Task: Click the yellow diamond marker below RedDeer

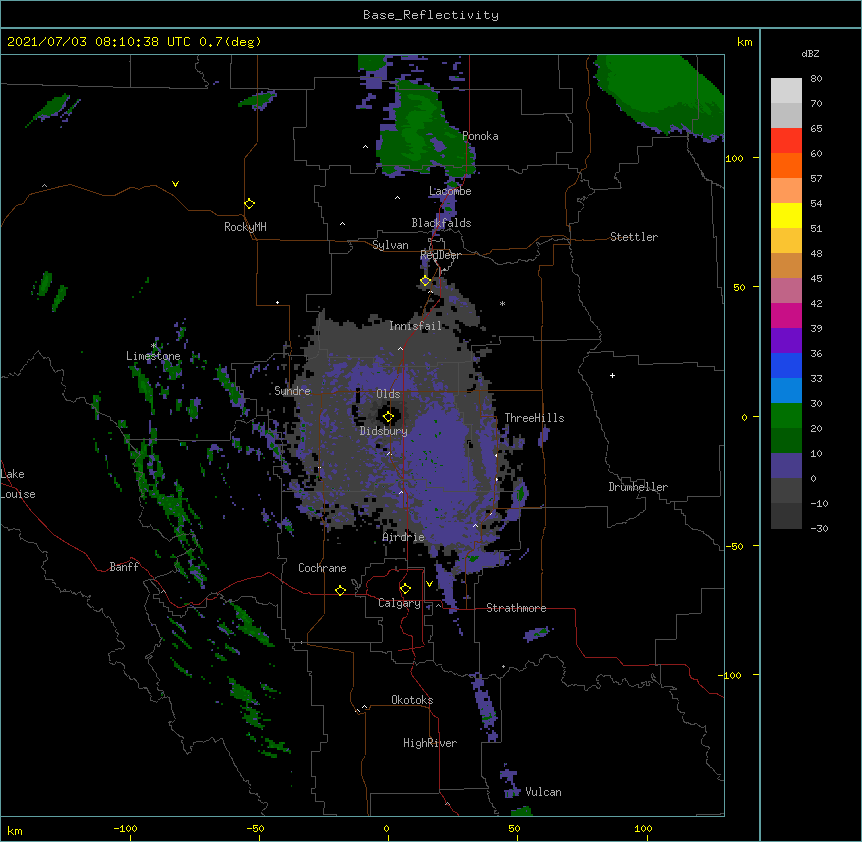Action: 426,281
